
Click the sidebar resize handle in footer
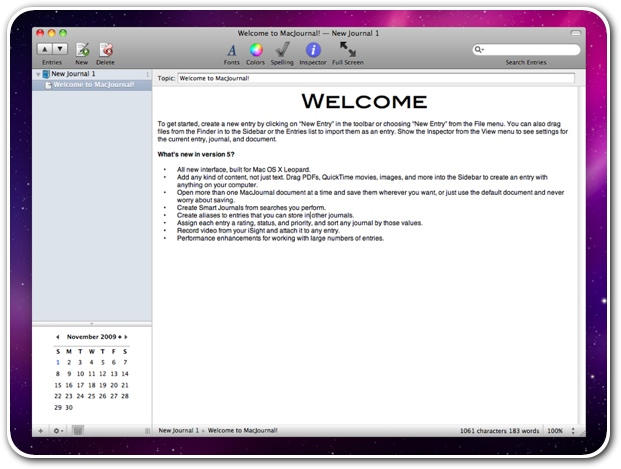(x=147, y=431)
